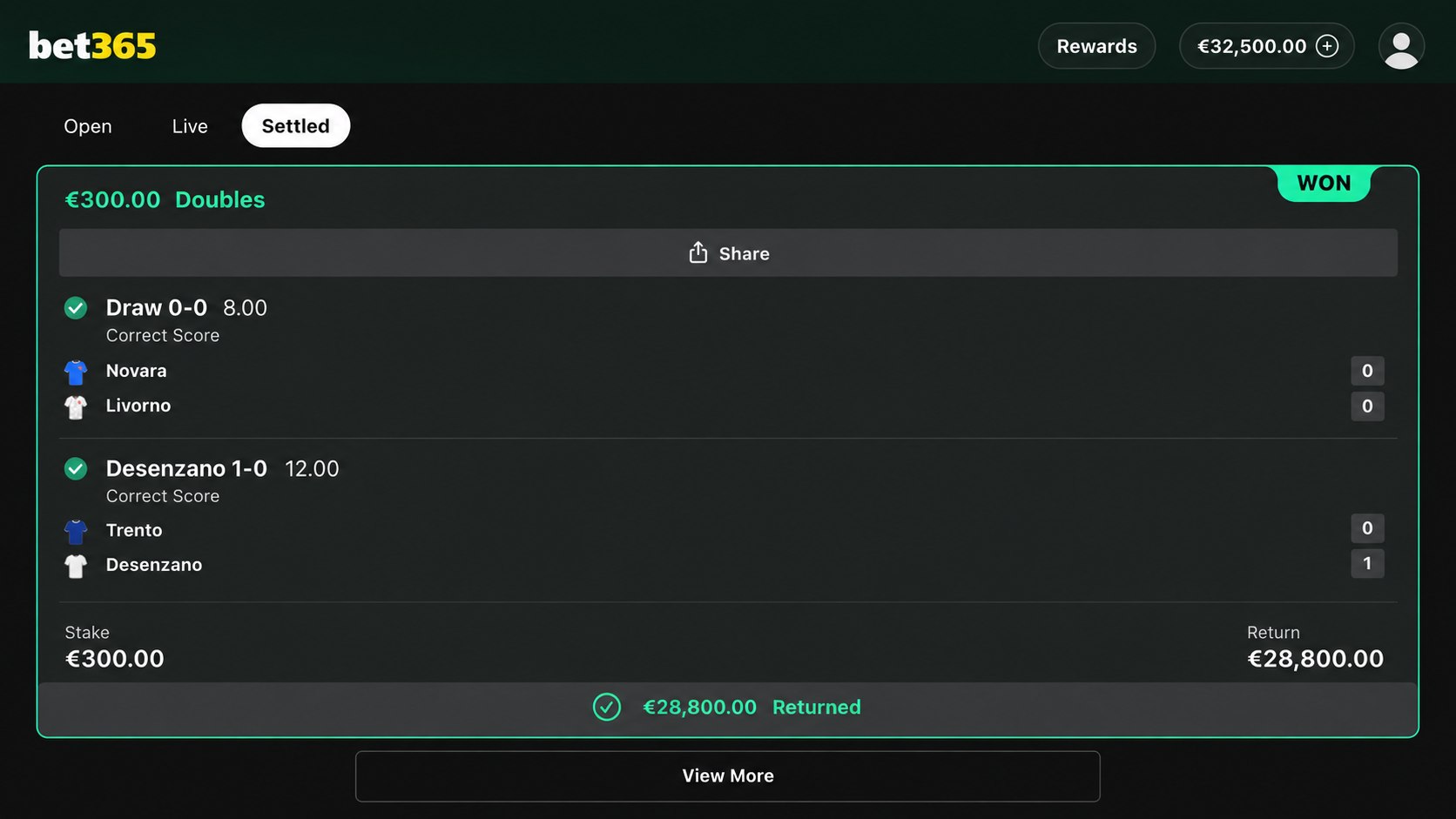Viewport: 1456px width, 819px height.
Task: Click Correct Score label under Draw 0-0
Action: tap(163, 336)
